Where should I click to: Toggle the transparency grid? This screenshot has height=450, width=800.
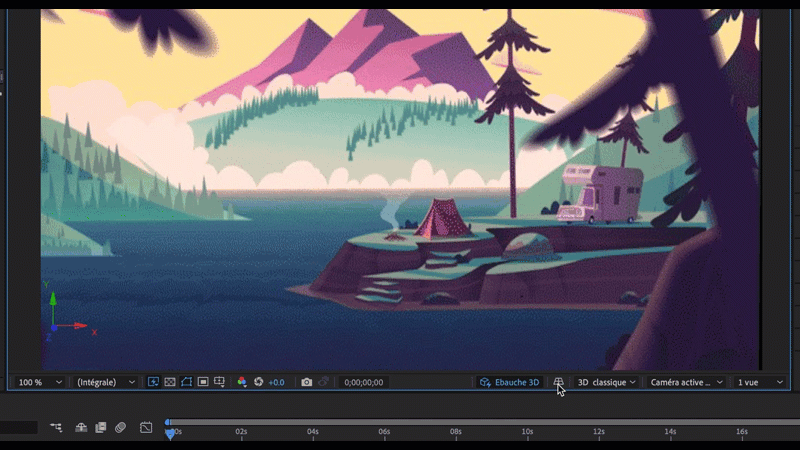(x=170, y=382)
